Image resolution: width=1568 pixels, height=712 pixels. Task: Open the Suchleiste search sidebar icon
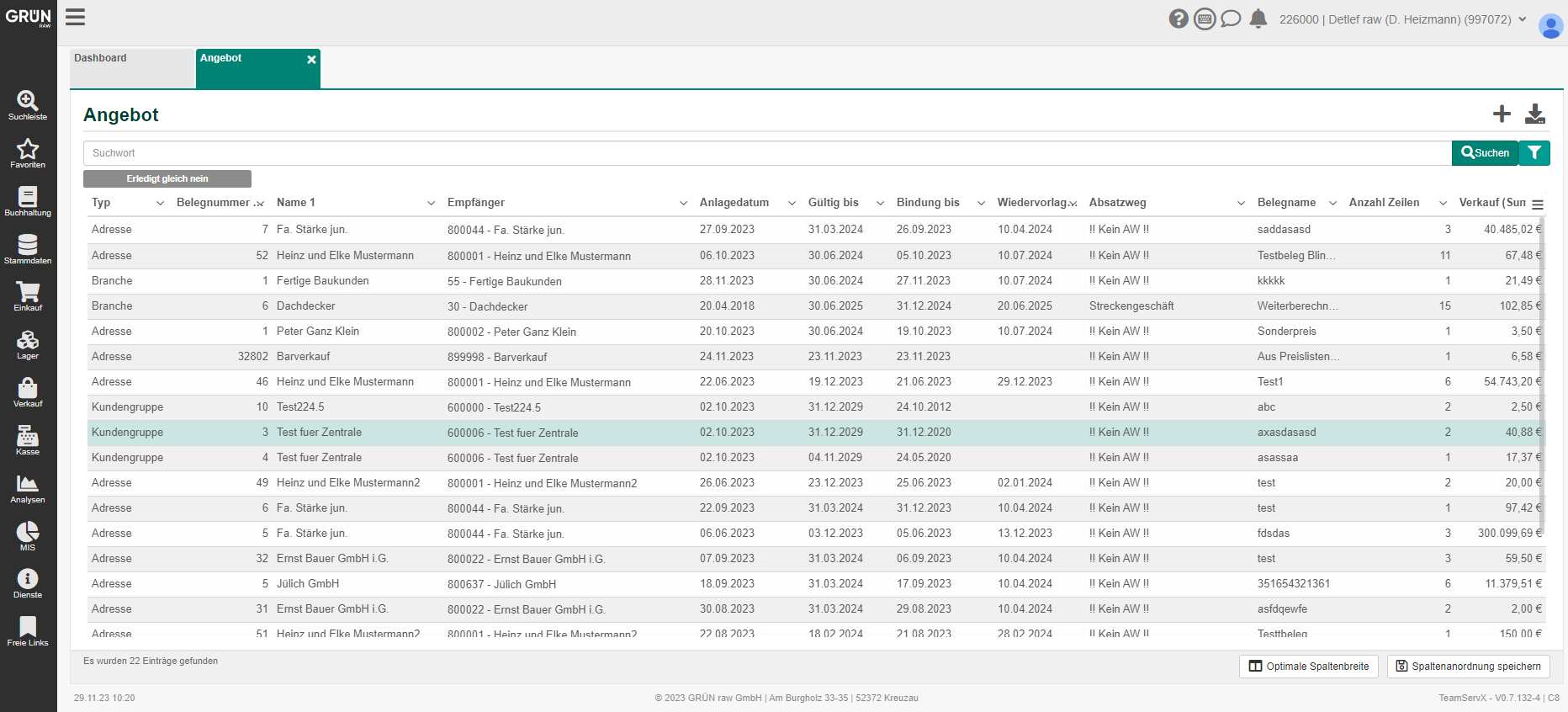(x=28, y=105)
